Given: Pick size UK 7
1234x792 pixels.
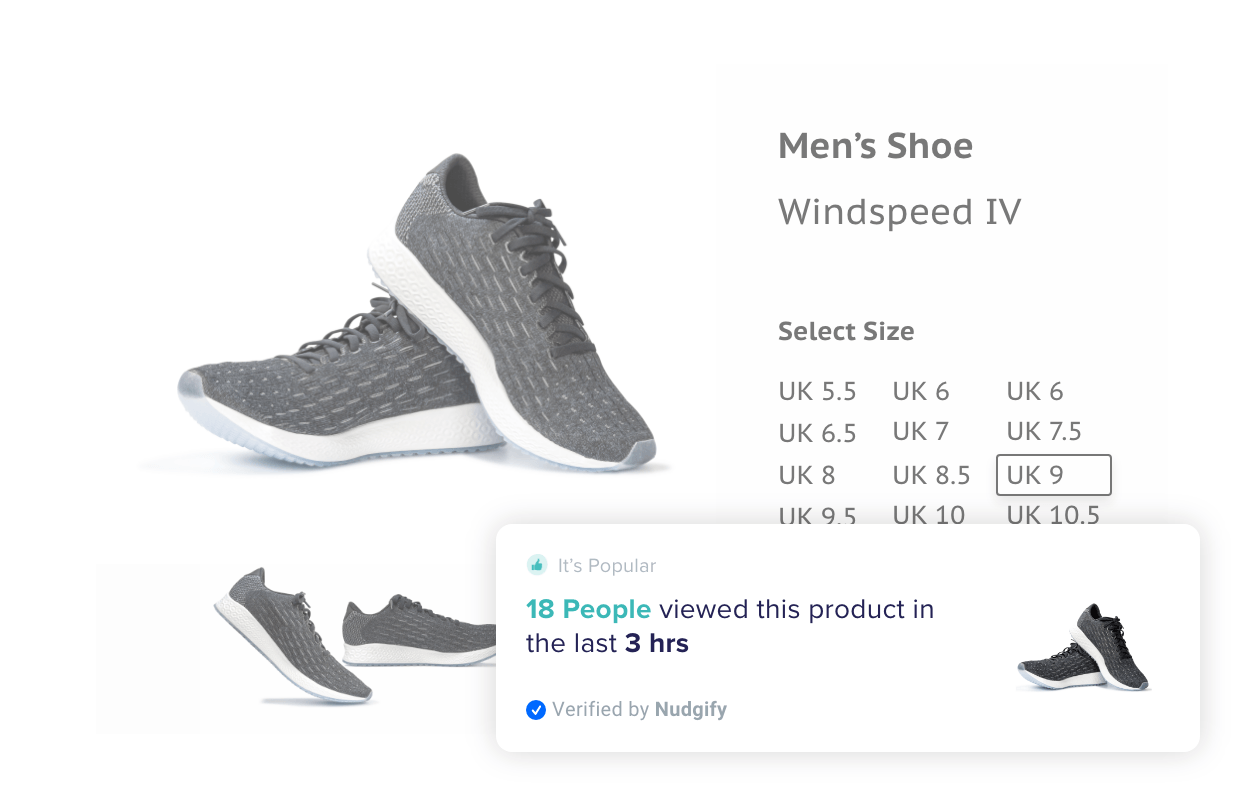Looking at the screenshot, I should coord(920,431).
